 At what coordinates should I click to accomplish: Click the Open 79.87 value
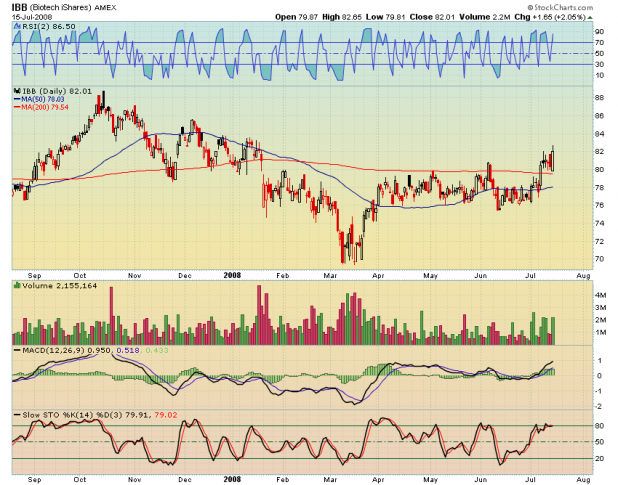tap(296, 17)
